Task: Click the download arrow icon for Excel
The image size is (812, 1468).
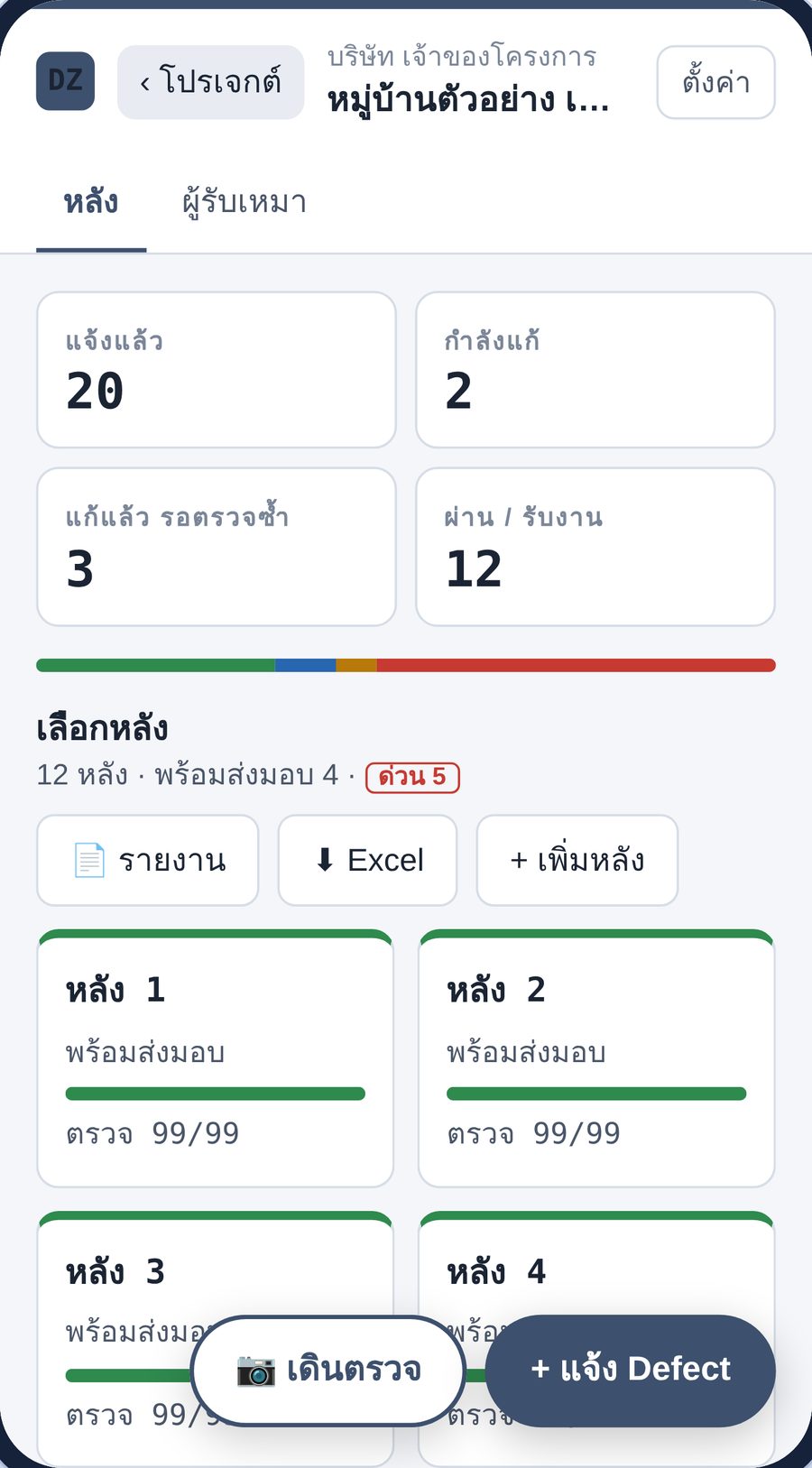Action: [325, 860]
